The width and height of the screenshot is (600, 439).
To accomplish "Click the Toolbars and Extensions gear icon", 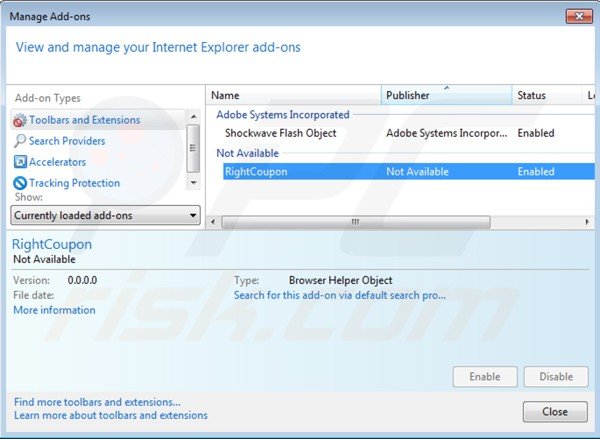I will pyautogui.click(x=20, y=121).
